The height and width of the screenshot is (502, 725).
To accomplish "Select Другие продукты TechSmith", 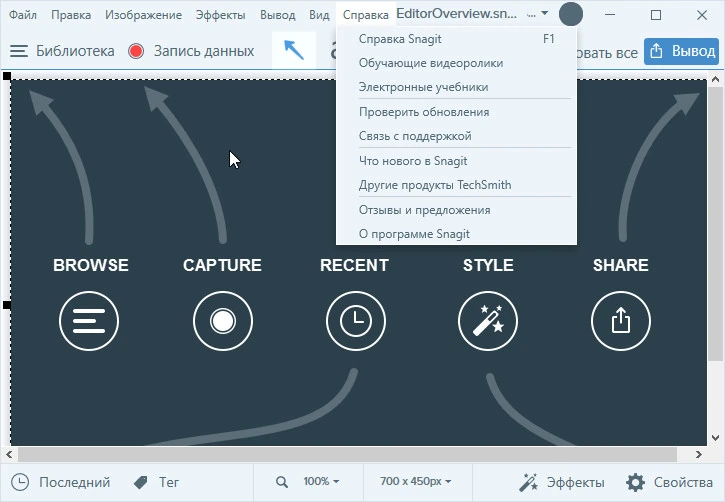I will 456,185.
